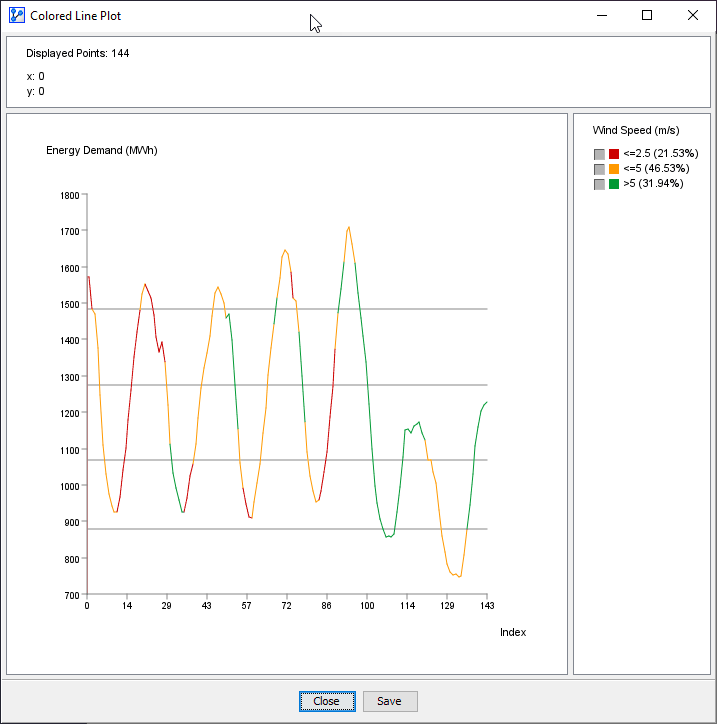Select the "<=2.5 (21.53%)" legend label

[x=660, y=154]
